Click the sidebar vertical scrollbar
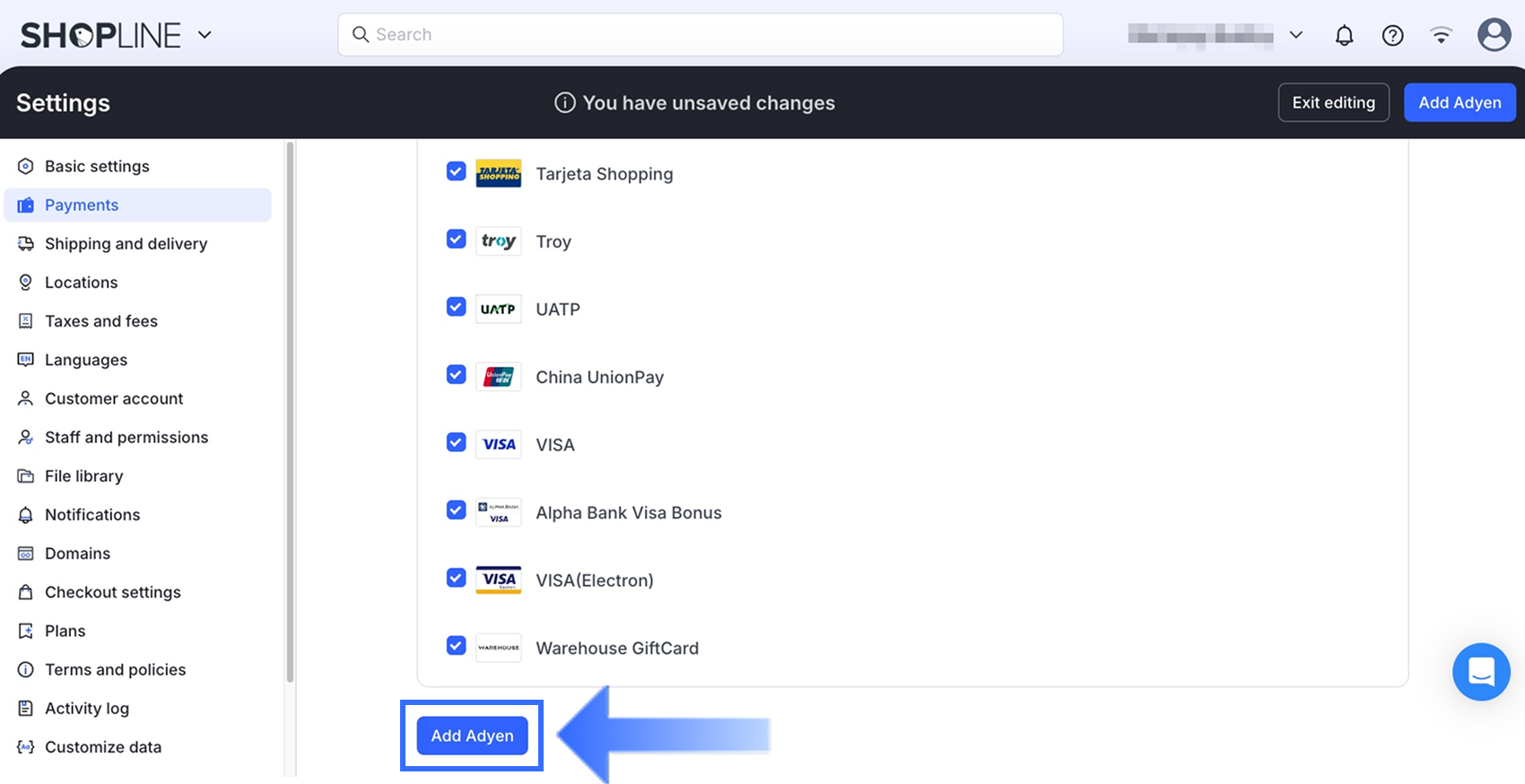Viewport: 1525px width, 784px height. (290, 413)
